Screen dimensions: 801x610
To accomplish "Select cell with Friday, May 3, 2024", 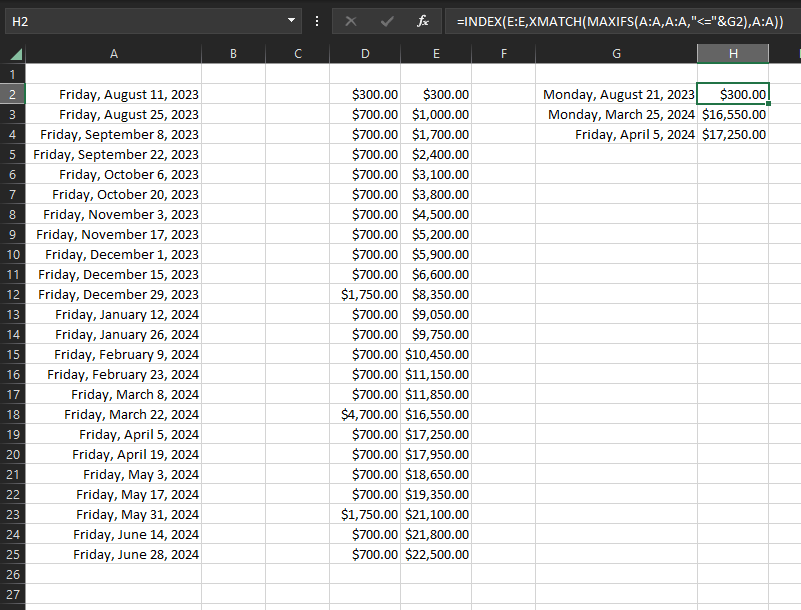I will click(x=113, y=475).
